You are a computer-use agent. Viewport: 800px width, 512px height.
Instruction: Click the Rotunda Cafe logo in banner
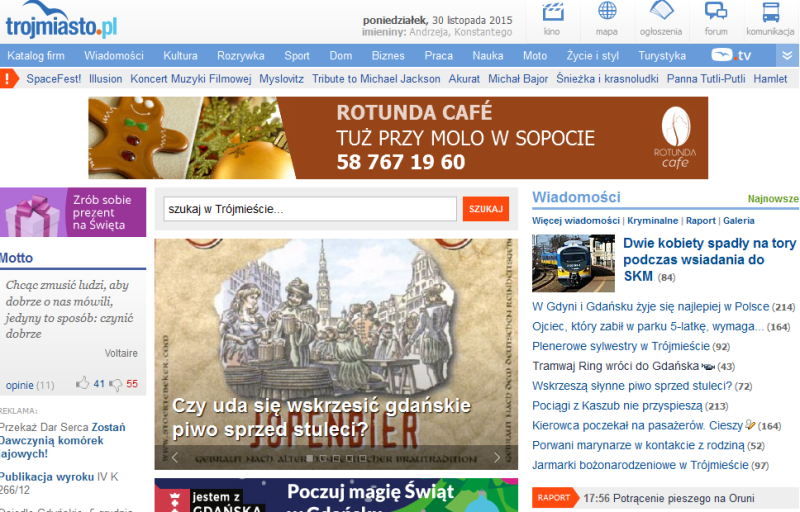coord(675,138)
